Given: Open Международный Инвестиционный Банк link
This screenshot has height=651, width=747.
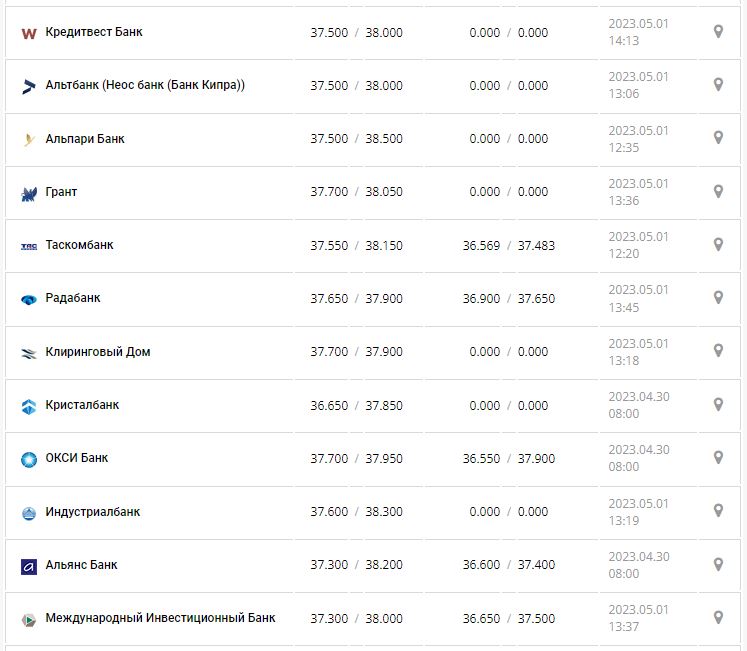Looking at the screenshot, I should tap(160, 618).
